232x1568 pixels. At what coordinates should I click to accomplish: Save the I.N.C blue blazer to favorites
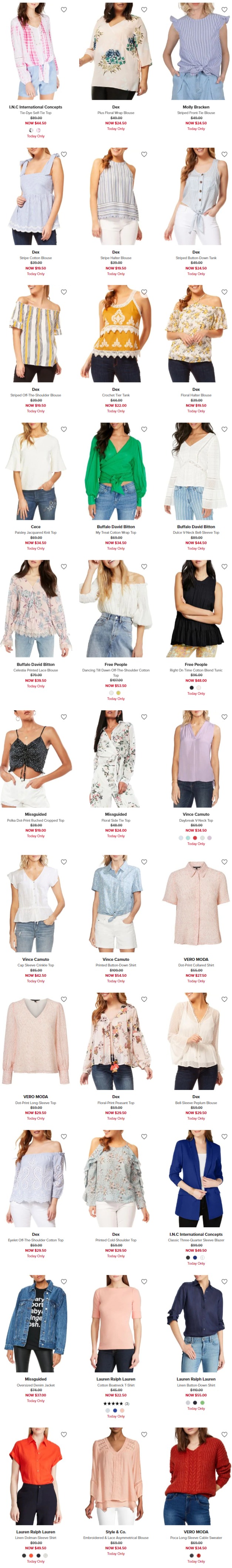pos(224,1137)
